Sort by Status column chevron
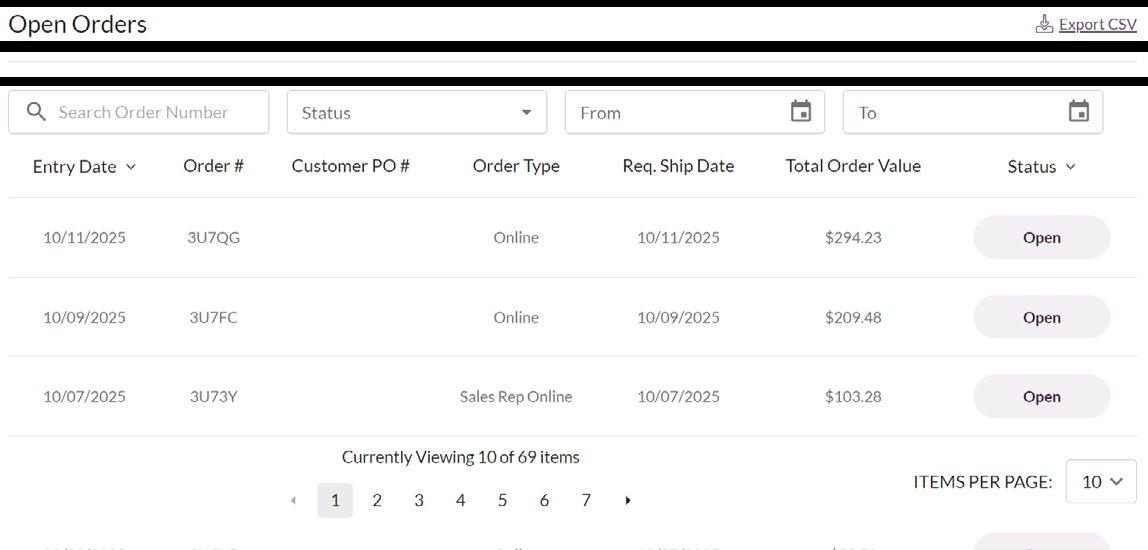The height and width of the screenshot is (550, 1148). [1071, 167]
